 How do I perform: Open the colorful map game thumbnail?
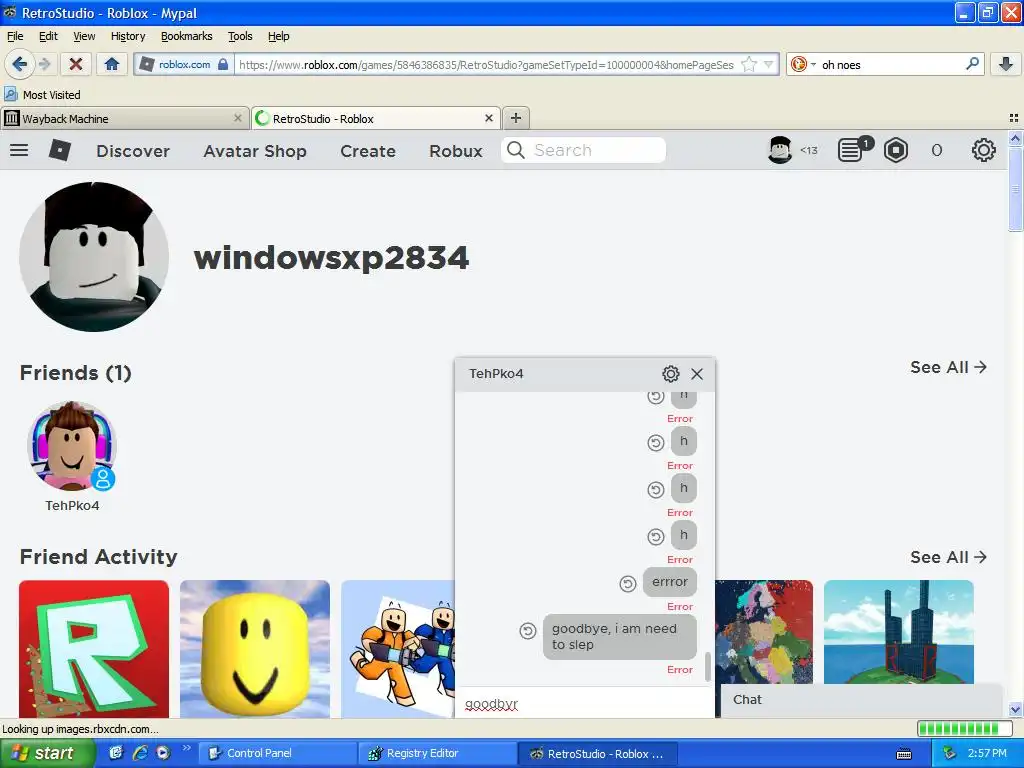[764, 632]
